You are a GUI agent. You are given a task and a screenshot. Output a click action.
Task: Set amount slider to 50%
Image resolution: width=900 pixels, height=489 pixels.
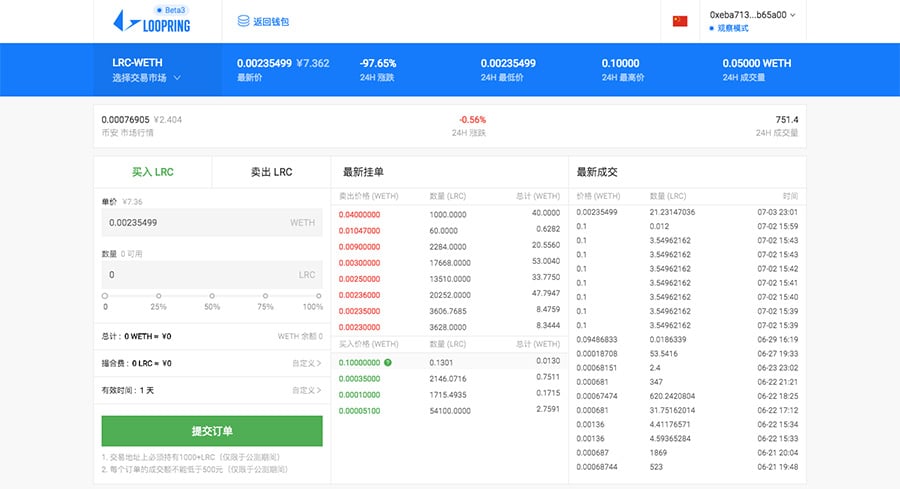tap(212, 296)
